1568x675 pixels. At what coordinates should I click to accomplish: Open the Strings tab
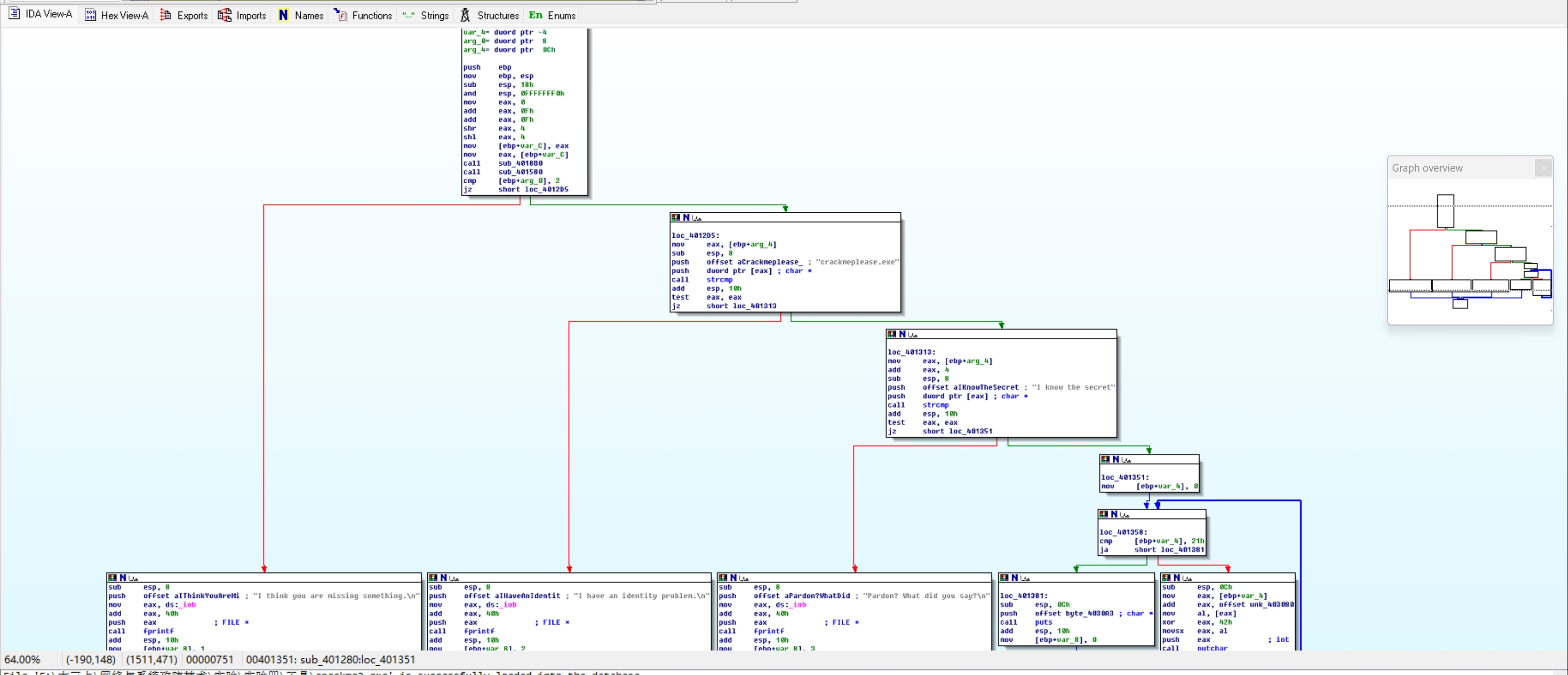(434, 15)
